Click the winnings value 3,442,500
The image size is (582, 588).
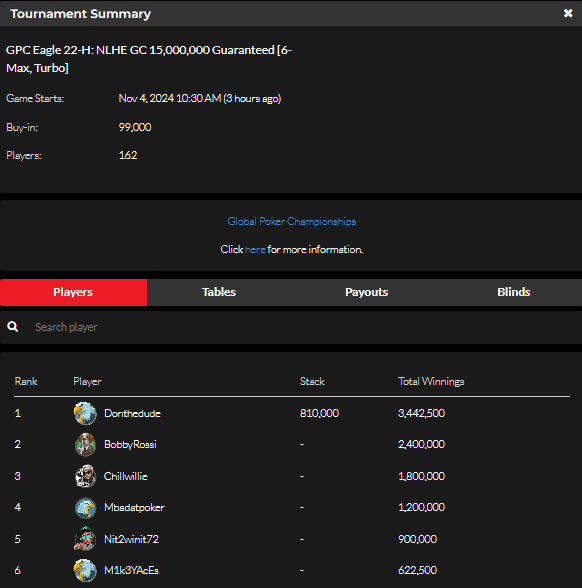click(421, 413)
